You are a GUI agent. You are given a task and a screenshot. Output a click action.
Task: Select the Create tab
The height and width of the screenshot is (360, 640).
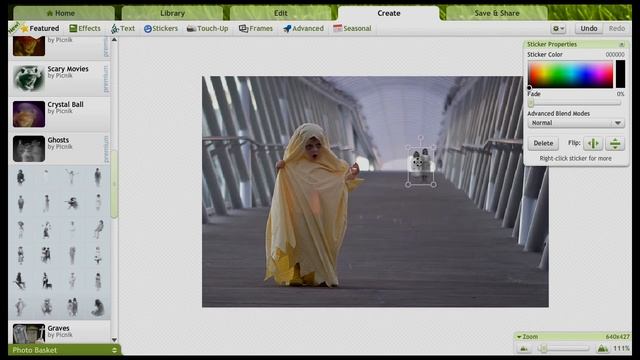coord(389,13)
